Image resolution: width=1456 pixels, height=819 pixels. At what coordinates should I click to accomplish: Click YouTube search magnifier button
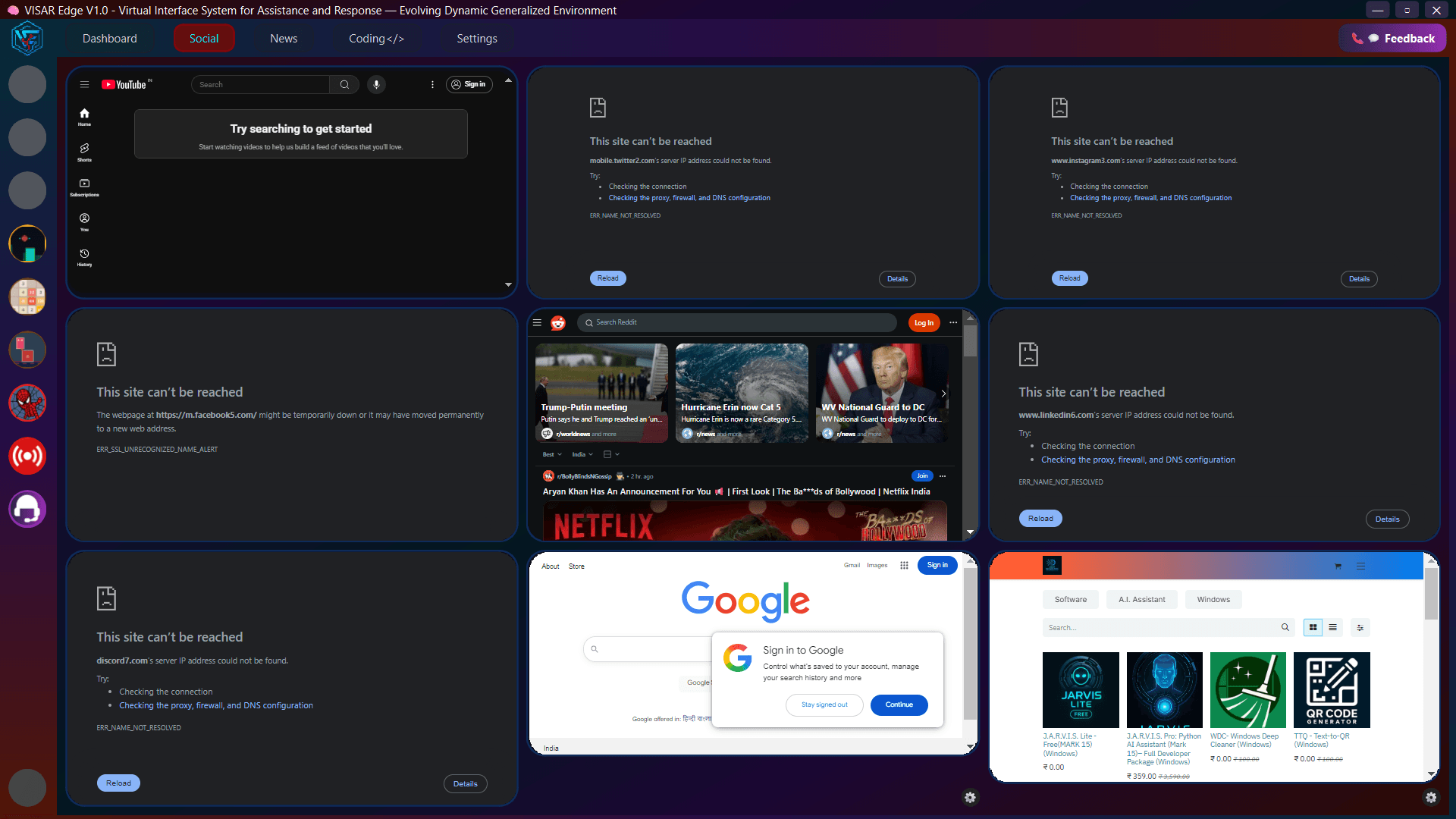click(x=344, y=84)
